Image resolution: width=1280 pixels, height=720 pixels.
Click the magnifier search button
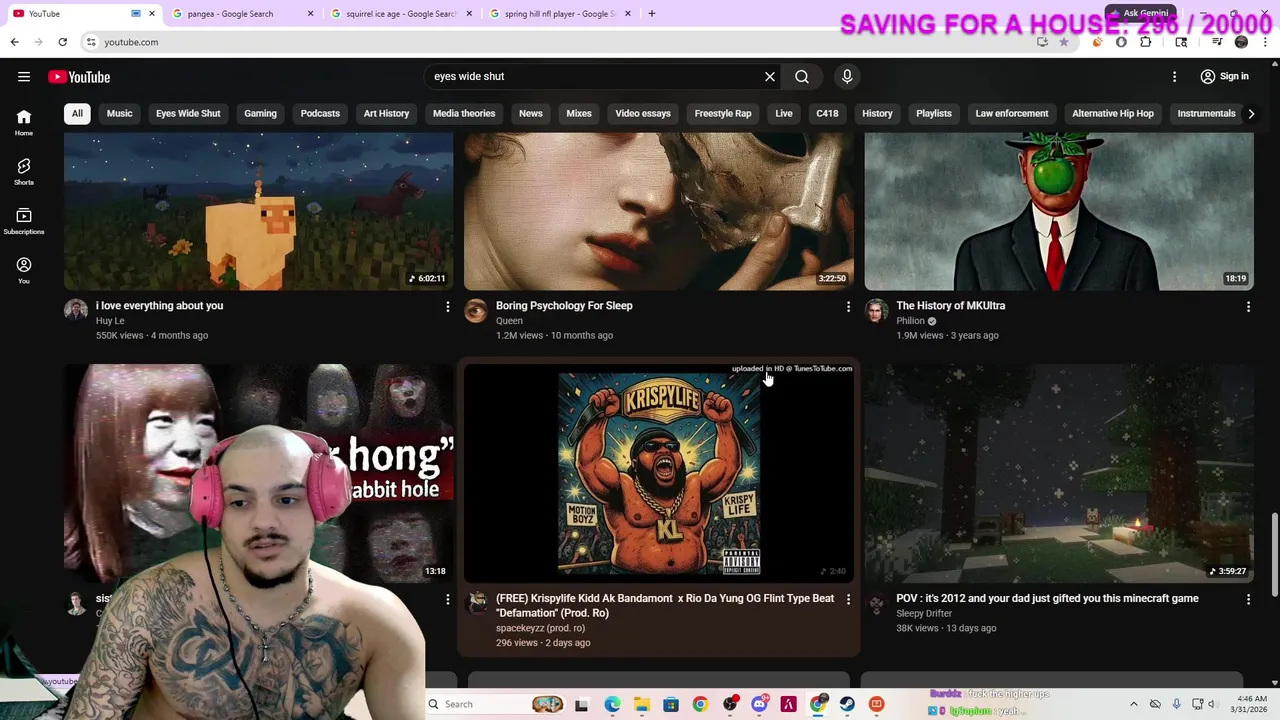tap(802, 76)
